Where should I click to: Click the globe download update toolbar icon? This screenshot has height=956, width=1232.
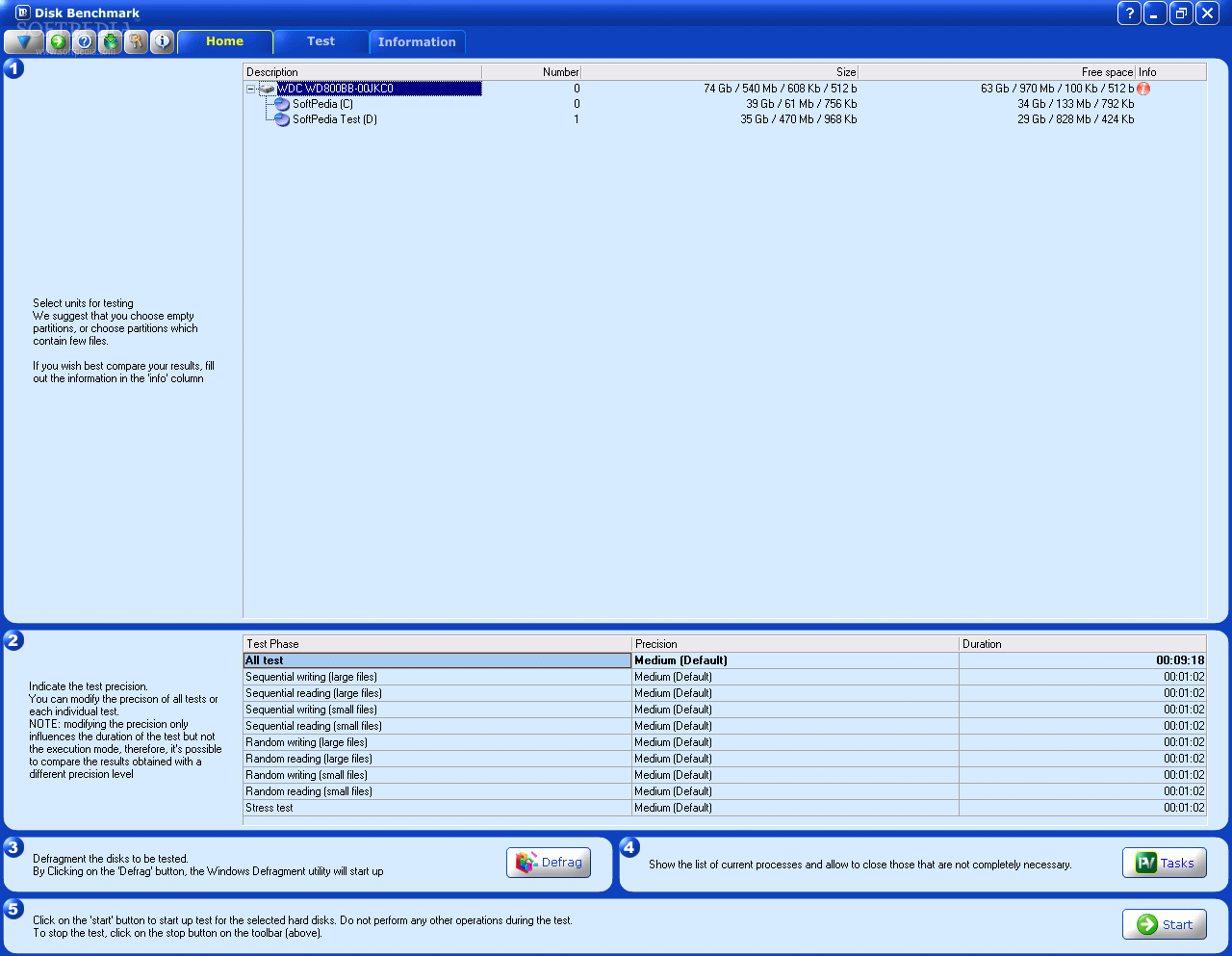111,41
